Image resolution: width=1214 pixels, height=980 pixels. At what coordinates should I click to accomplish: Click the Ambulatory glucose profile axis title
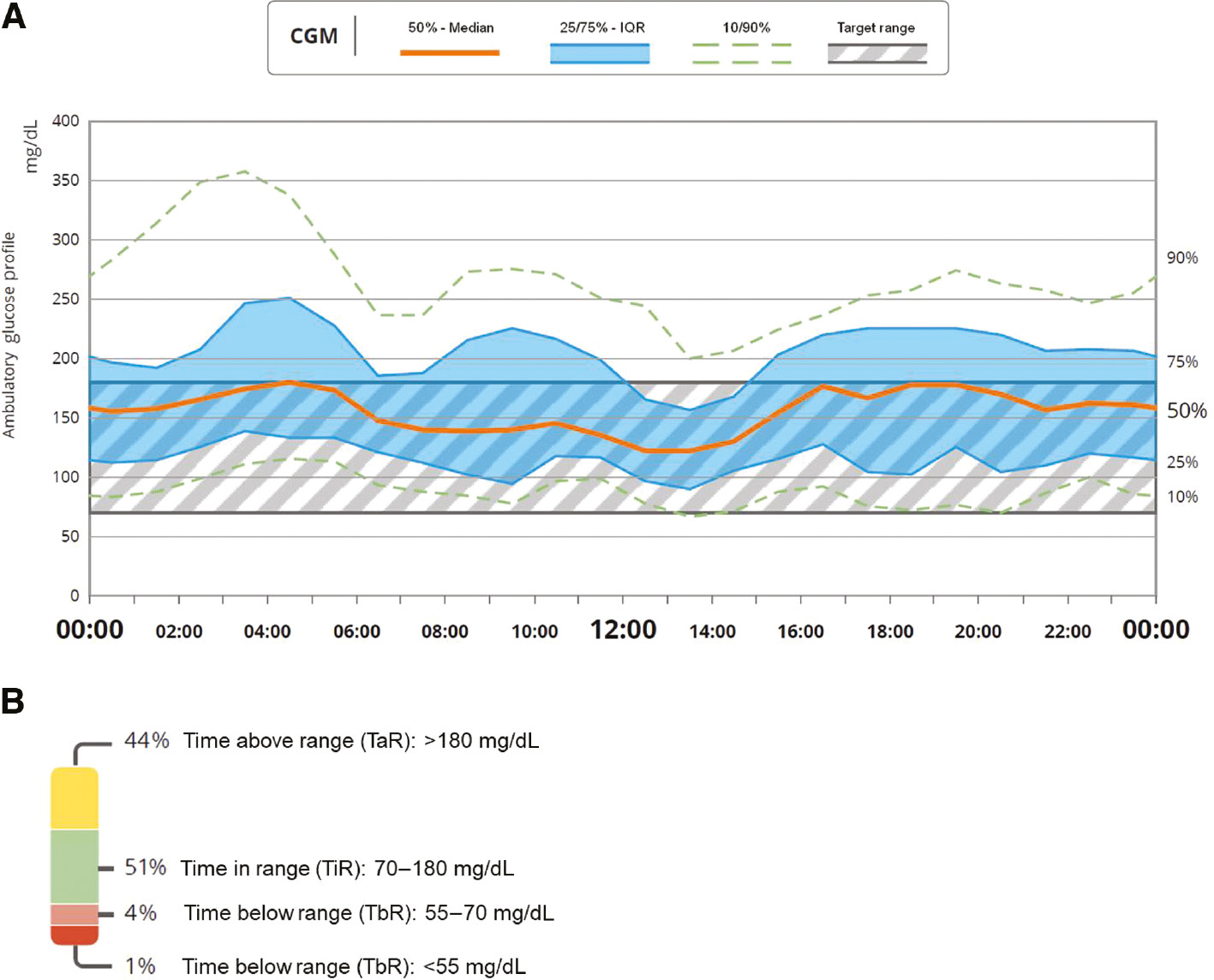coord(10,334)
